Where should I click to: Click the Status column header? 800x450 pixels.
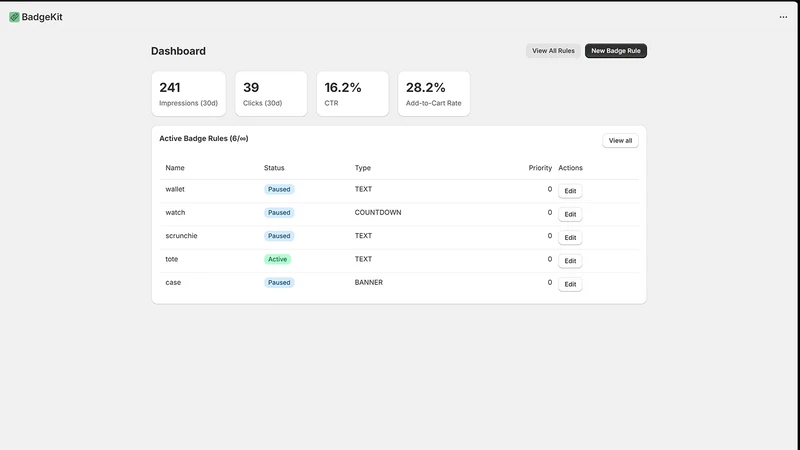tap(274, 168)
